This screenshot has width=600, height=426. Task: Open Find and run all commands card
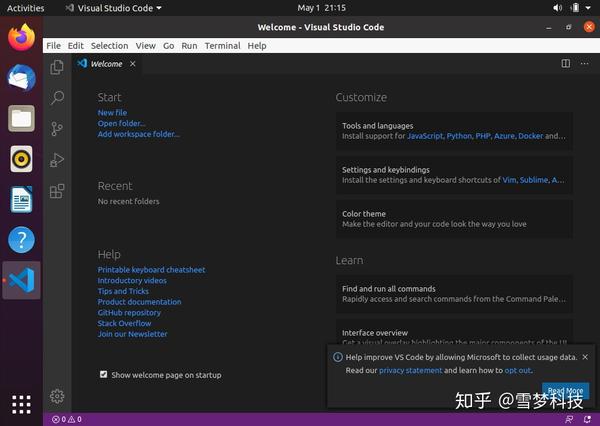point(454,294)
